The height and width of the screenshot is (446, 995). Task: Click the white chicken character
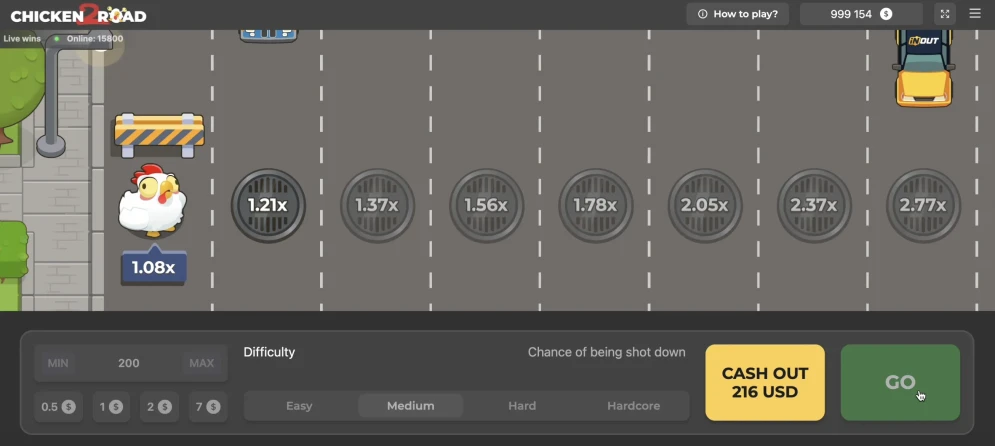[x=150, y=201]
